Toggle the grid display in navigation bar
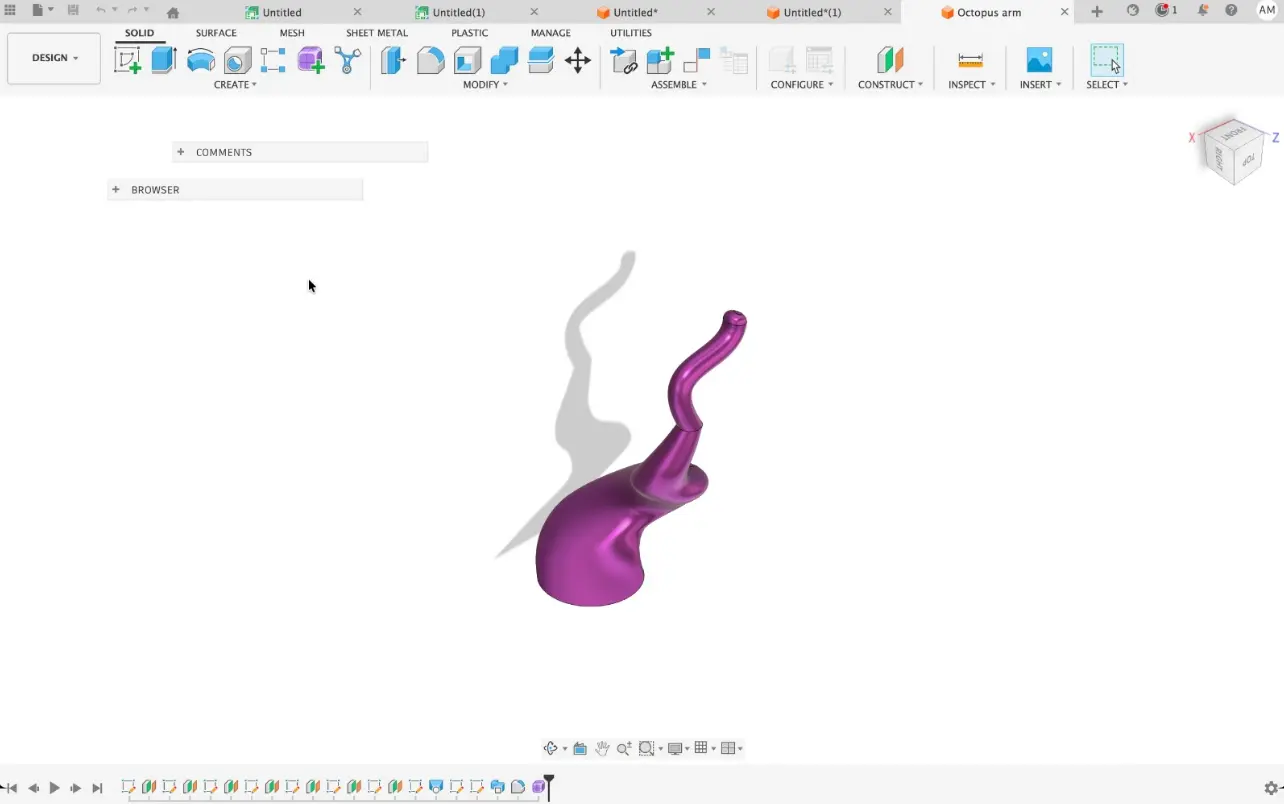 (x=701, y=747)
